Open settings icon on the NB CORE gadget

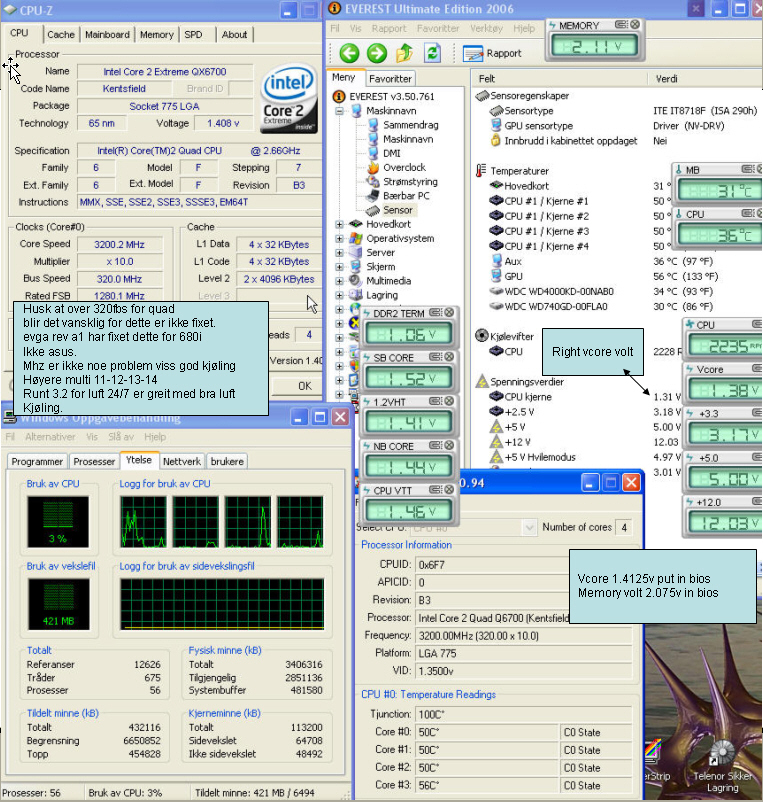click(435, 445)
